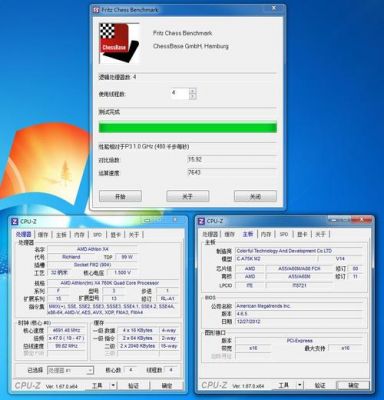
Task: Click the 关于 button in Fritz Benchmark
Action: (x=188, y=196)
